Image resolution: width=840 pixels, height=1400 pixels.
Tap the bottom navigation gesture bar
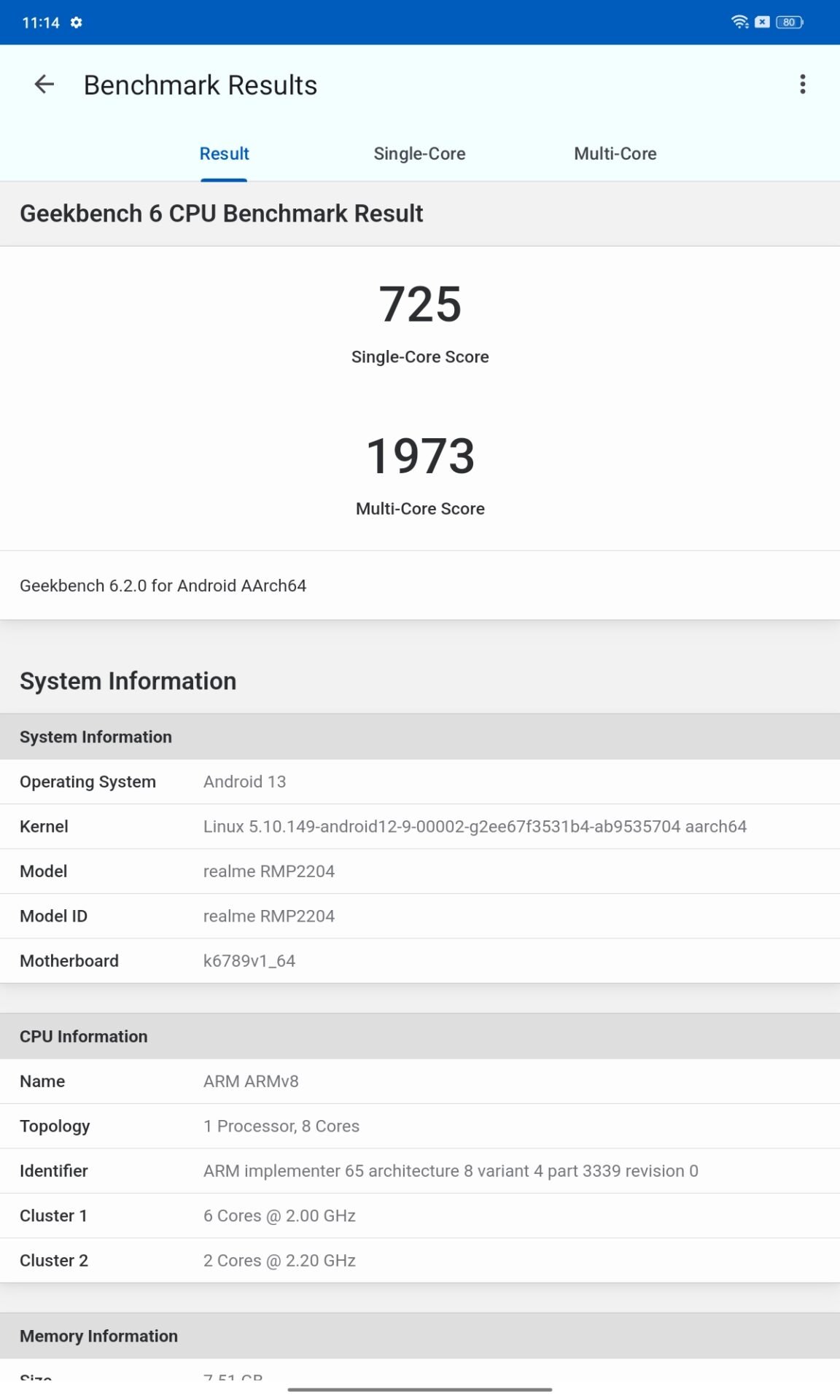420,1389
